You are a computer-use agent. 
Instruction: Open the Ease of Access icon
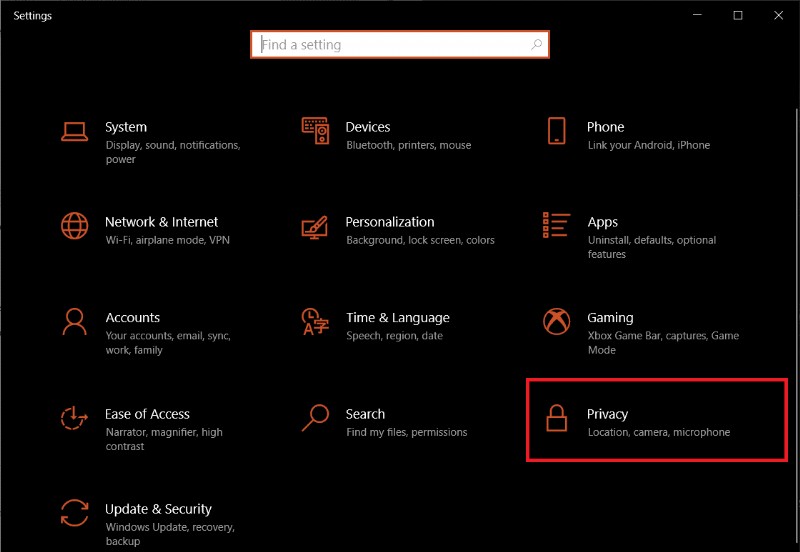tap(74, 418)
